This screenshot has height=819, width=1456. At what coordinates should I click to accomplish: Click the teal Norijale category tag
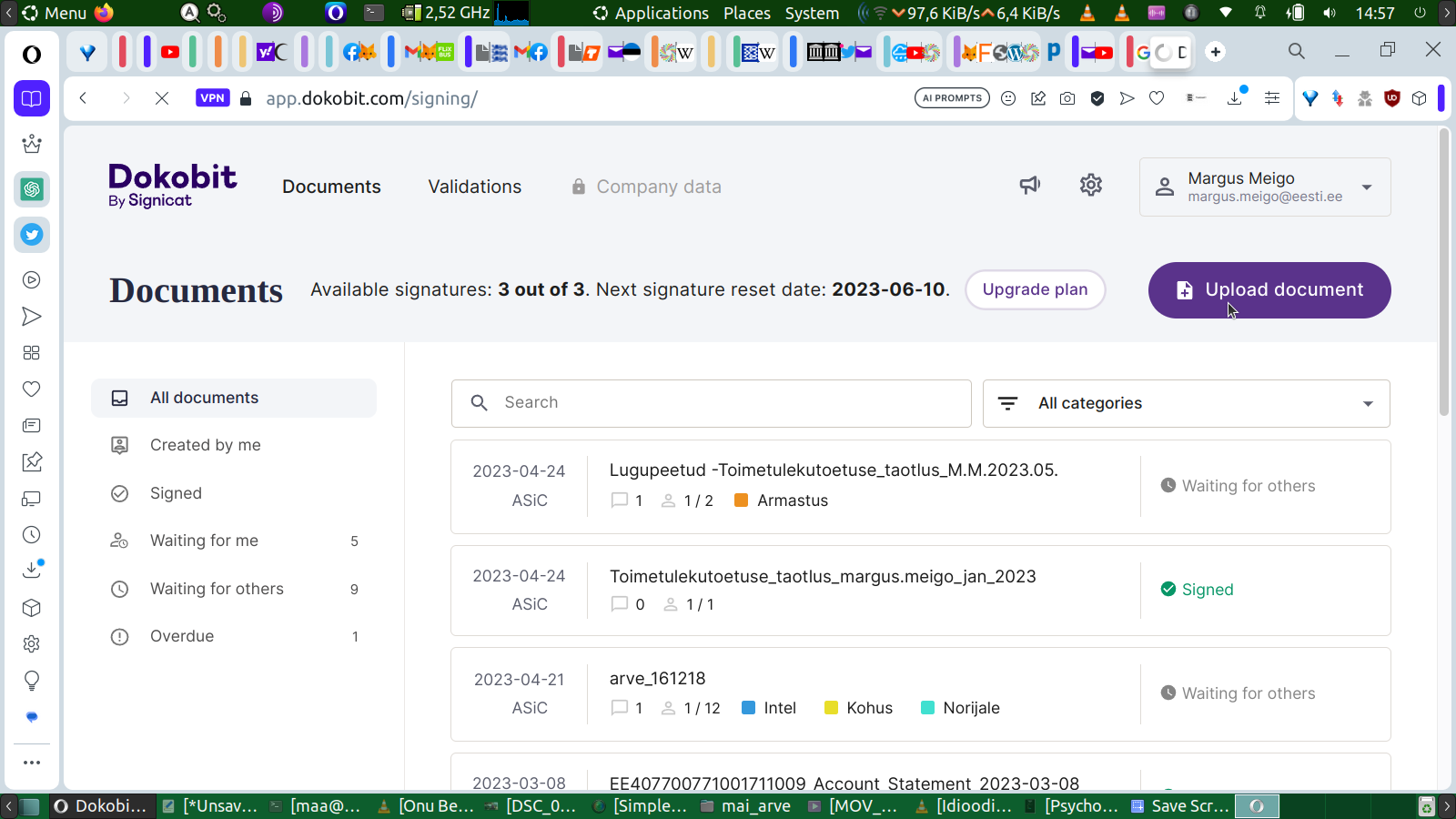(x=960, y=708)
